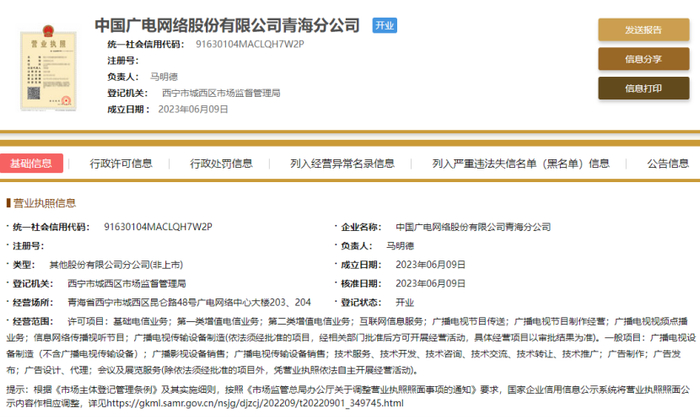Viewport: 700px width, 419px height.
Task: Click the 登记状态 value 开业
Action: point(404,303)
